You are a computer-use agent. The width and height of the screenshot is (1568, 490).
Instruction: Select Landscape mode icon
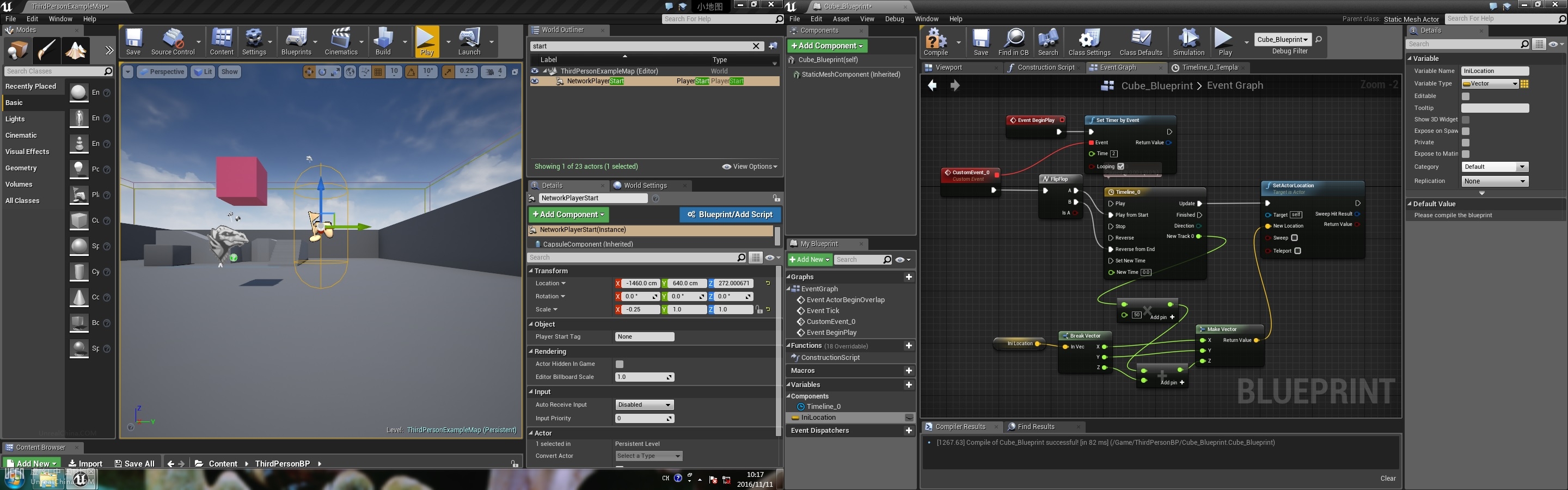(76, 51)
